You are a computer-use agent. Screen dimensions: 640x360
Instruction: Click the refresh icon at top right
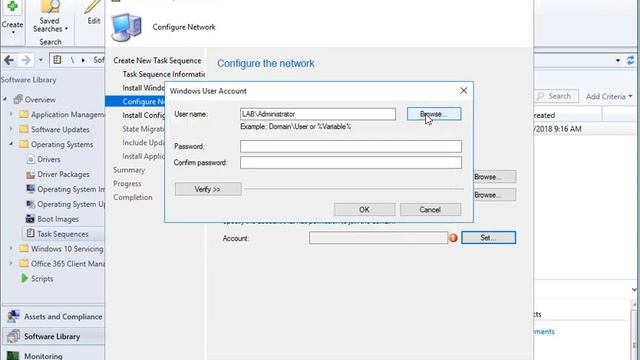tap(631, 60)
